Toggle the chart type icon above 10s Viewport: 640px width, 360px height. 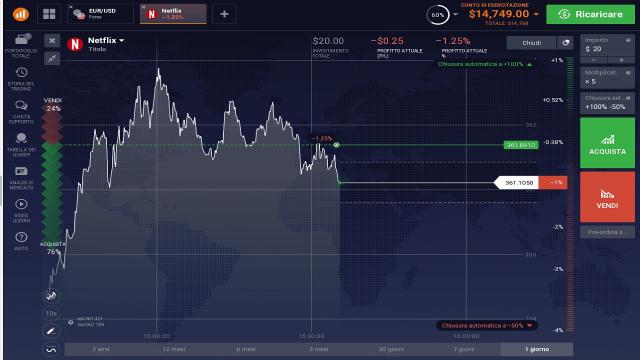51,296
